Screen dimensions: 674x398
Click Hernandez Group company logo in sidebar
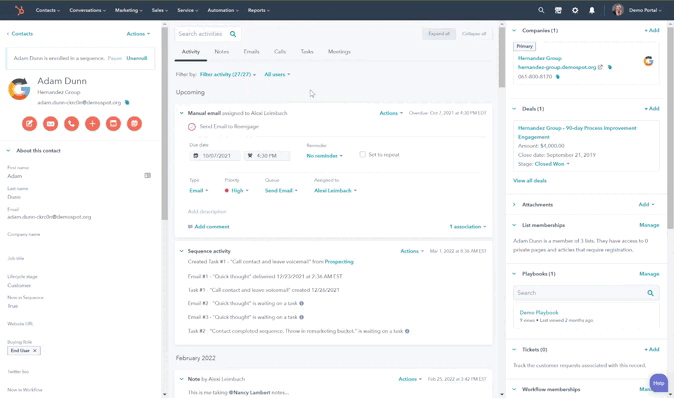click(x=648, y=61)
